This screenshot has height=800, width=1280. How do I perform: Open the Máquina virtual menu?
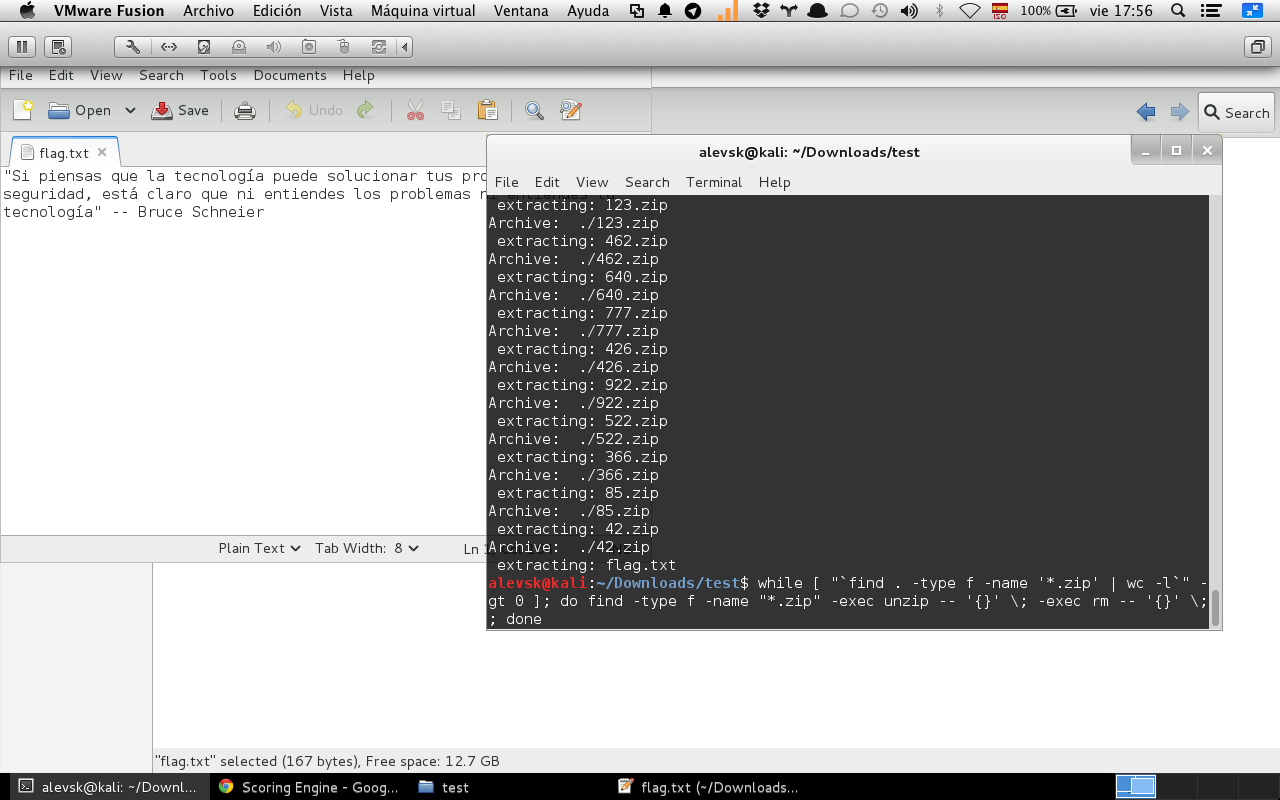pos(421,11)
